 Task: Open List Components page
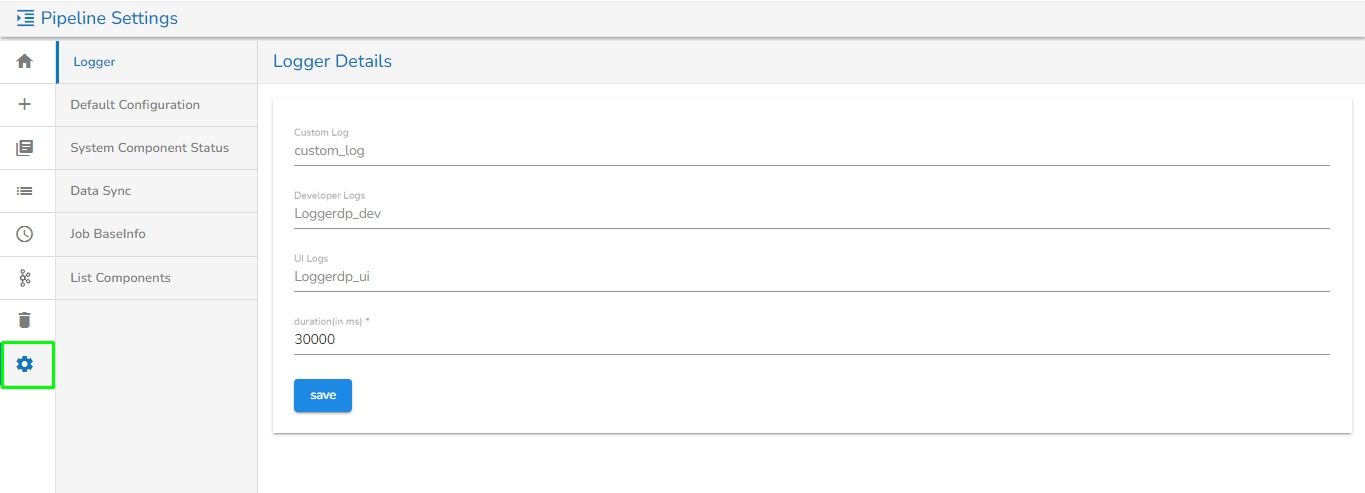(120, 278)
